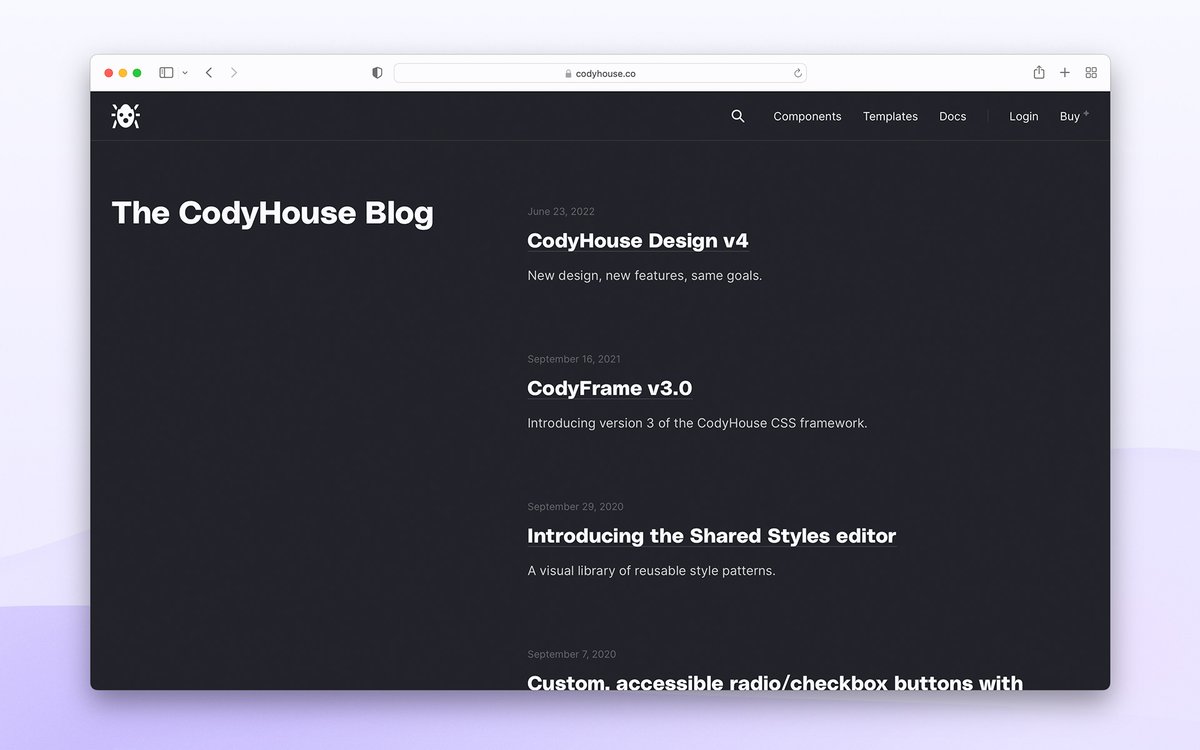Click the CodyHouse bug logo

point(125,116)
